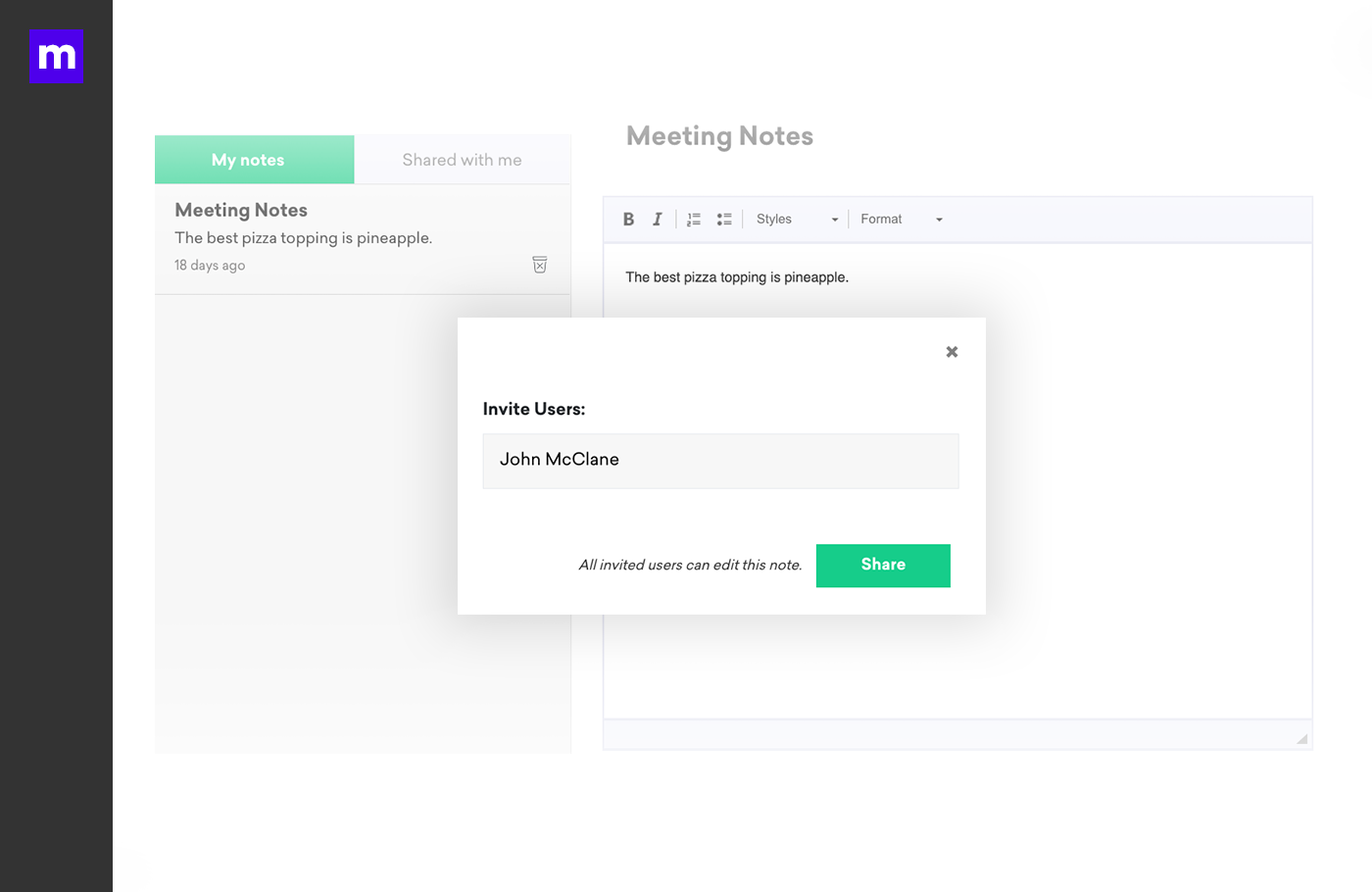The width and height of the screenshot is (1372, 892).
Task: Select the Meeting Notes entry in list
Action: click(x=363, y=239)
